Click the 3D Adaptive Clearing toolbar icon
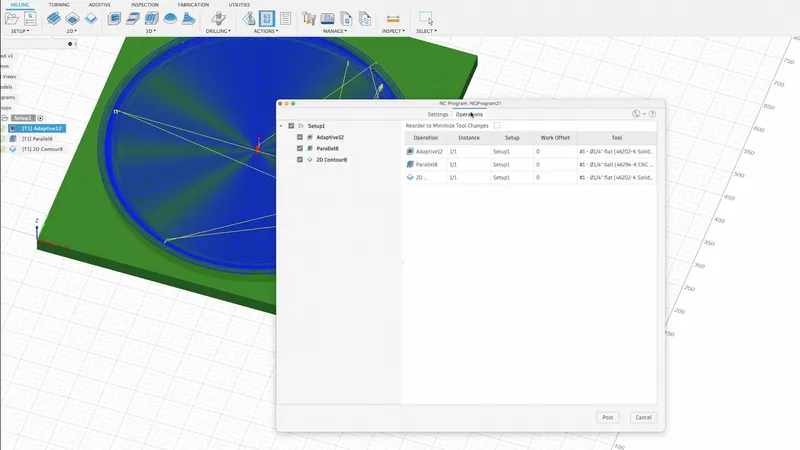The height and width of the screenshot is (450, 800). [114, 18]
